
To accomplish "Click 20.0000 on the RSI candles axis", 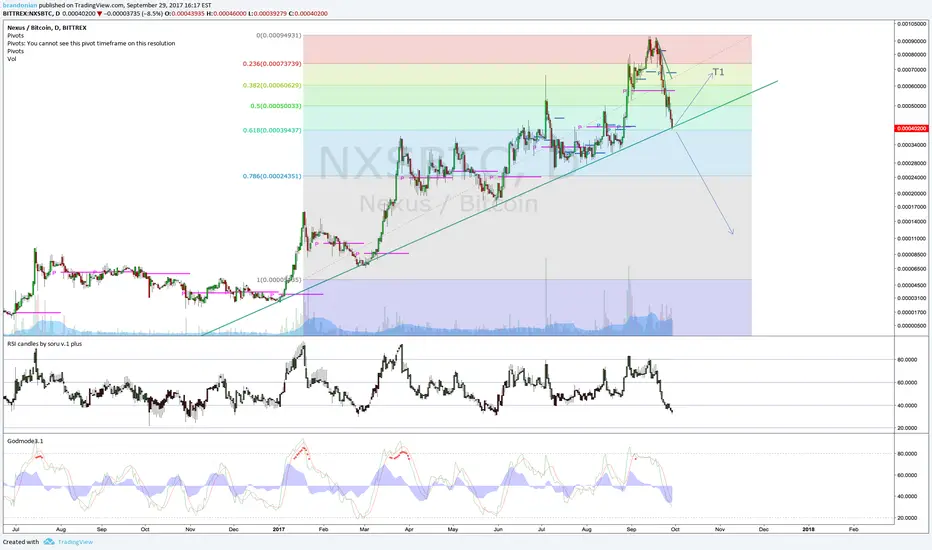I will 907,428.
